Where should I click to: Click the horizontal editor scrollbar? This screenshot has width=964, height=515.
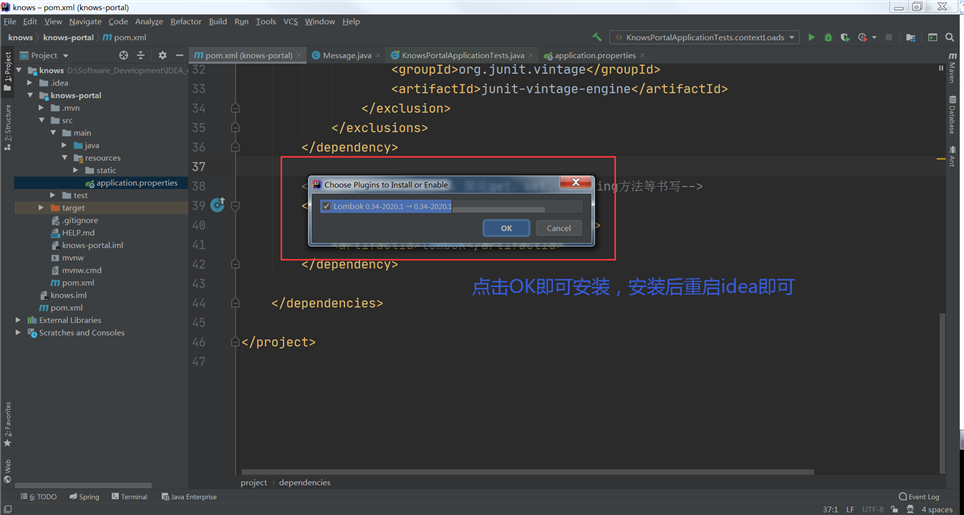coord(528,472)
